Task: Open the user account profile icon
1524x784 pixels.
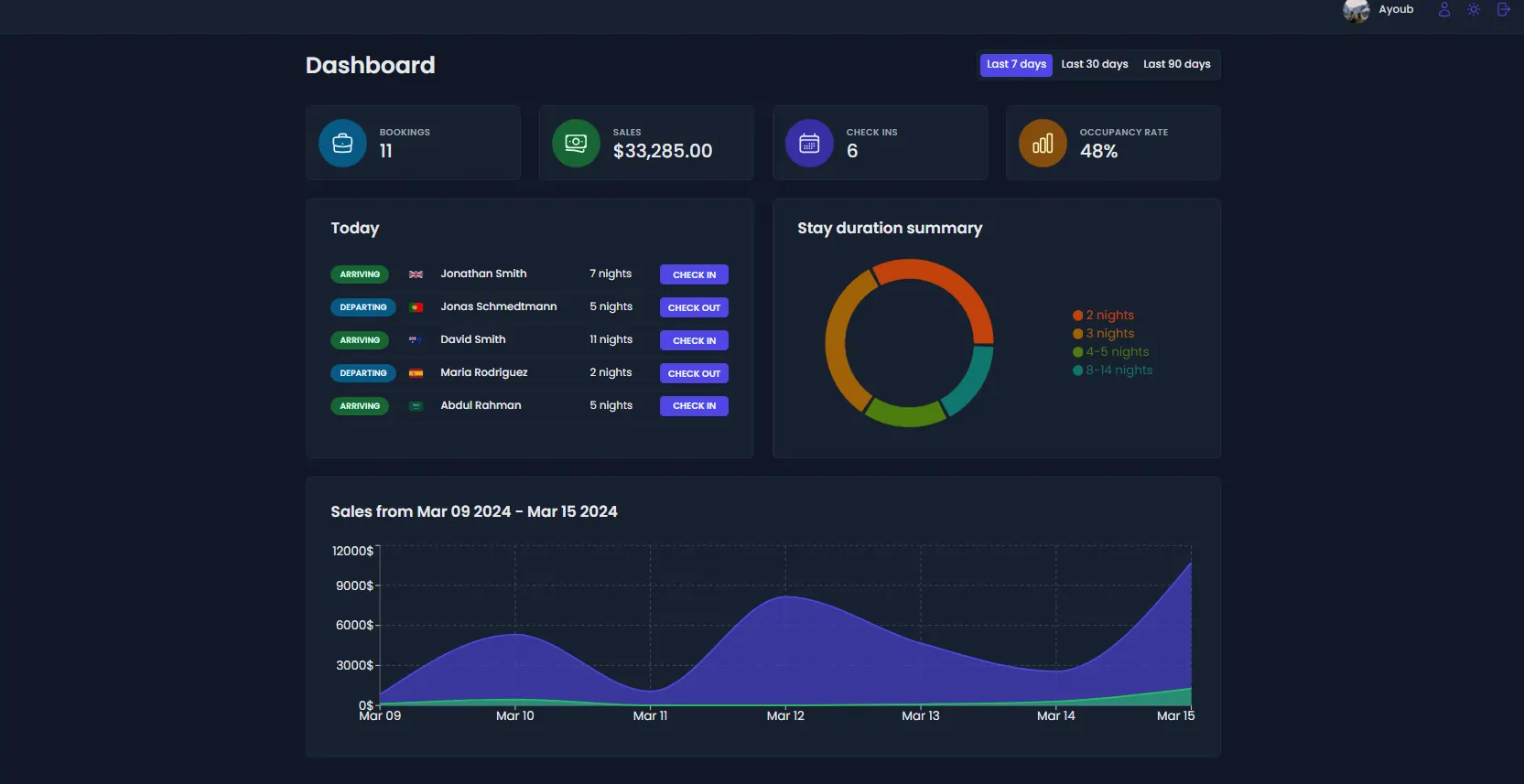Action: (x=1443, y=10)
